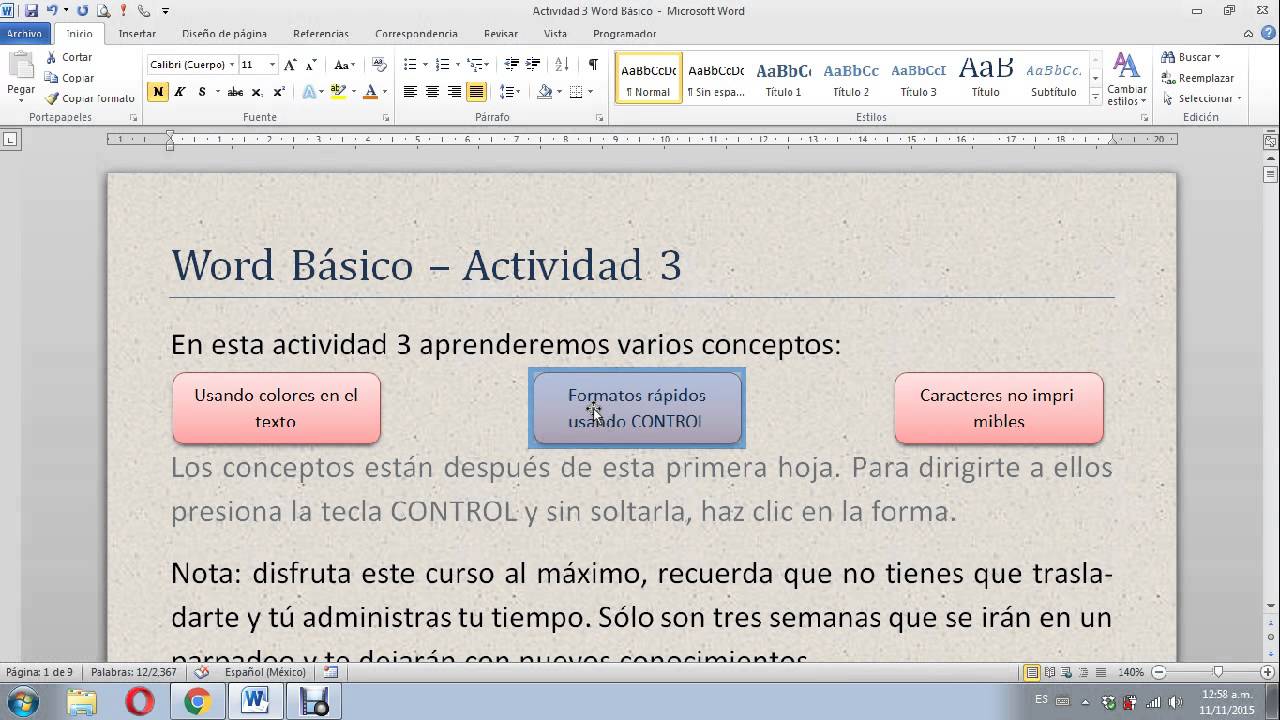
Task: Open the Fuente dialog launcher
Action: click(386, 118)
